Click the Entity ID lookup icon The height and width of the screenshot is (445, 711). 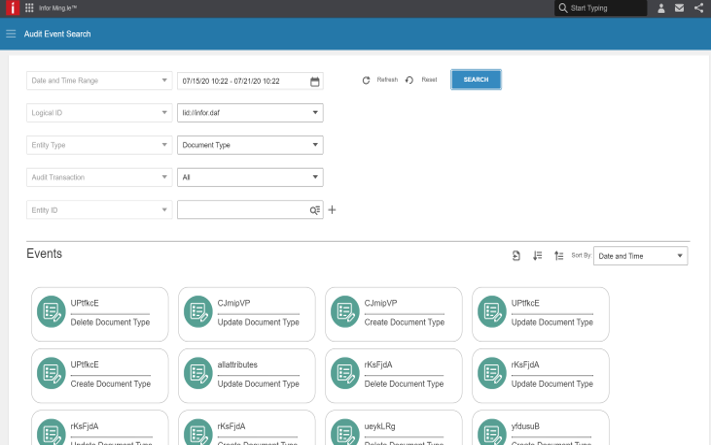point(314,210)
